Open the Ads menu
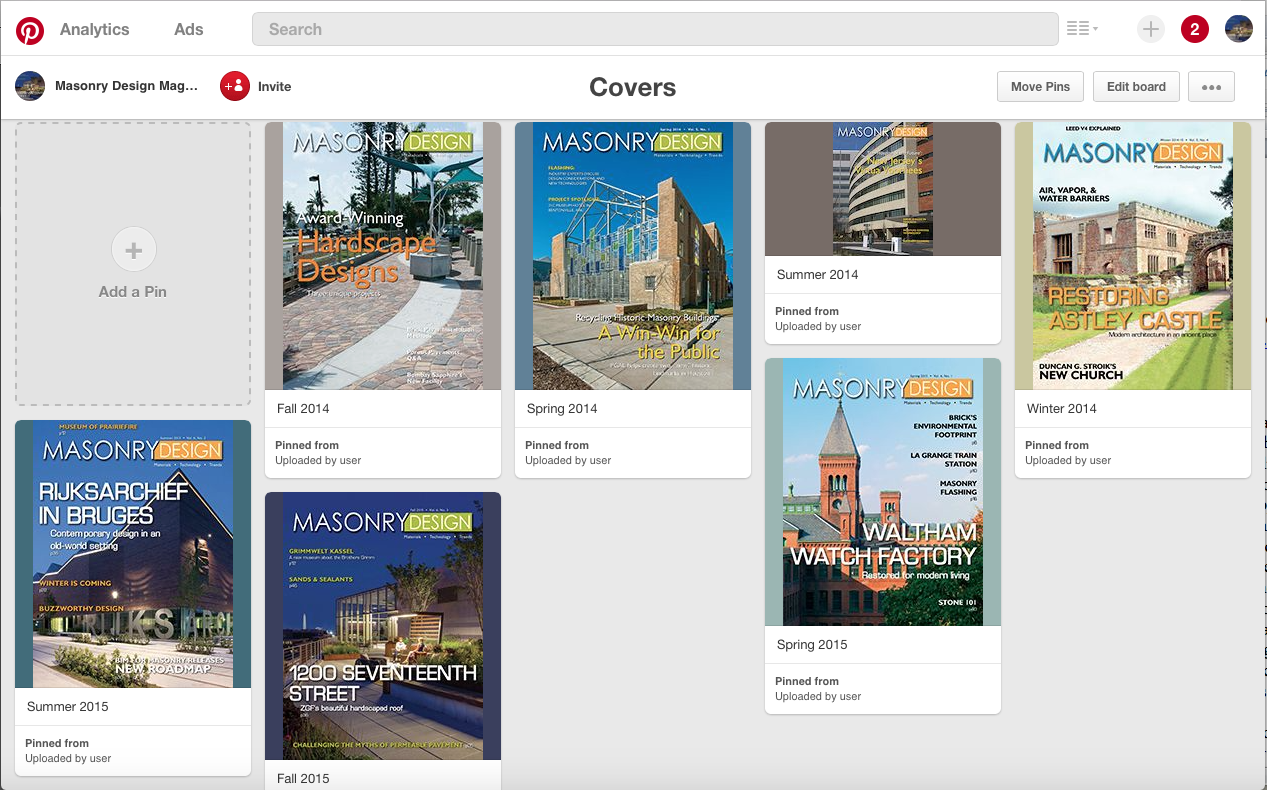The image size is (1267, 790). pos(189,29)
